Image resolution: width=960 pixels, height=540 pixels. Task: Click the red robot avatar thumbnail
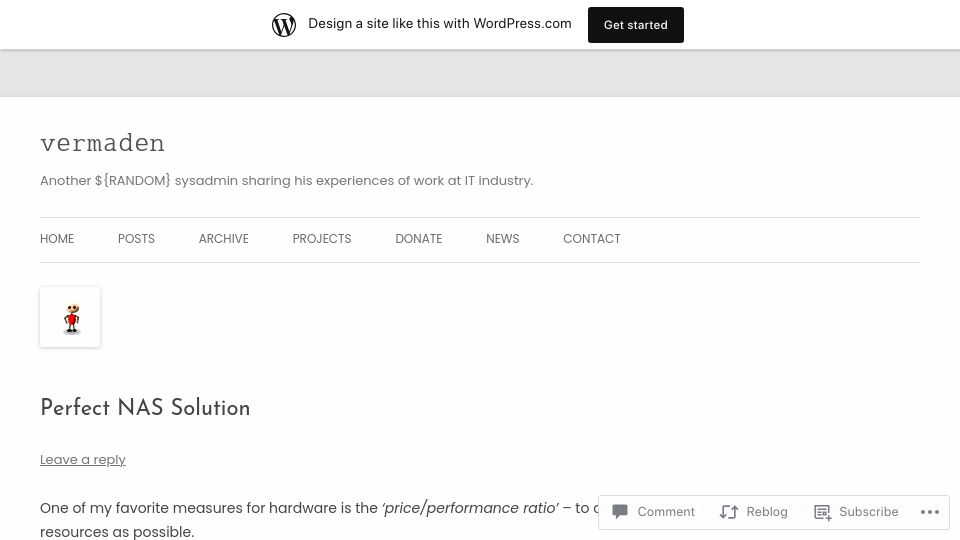coord(70,317)
